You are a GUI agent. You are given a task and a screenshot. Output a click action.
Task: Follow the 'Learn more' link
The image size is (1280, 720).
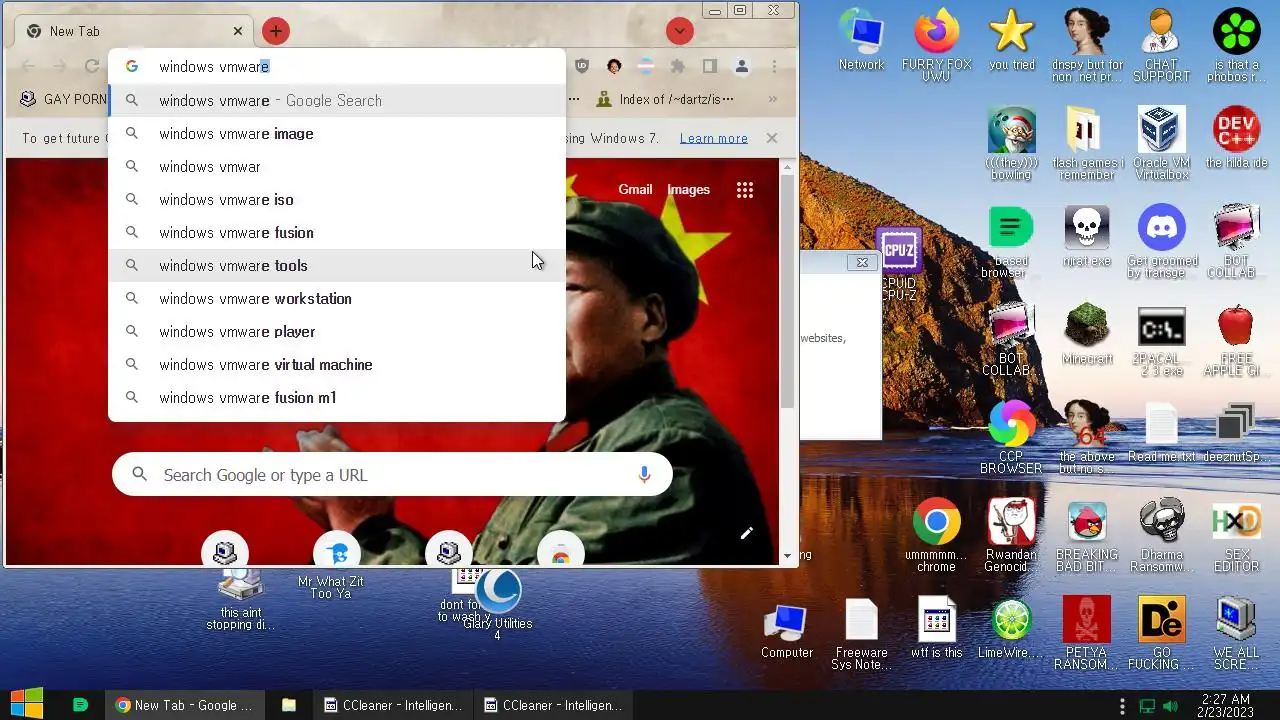point(714,138)
